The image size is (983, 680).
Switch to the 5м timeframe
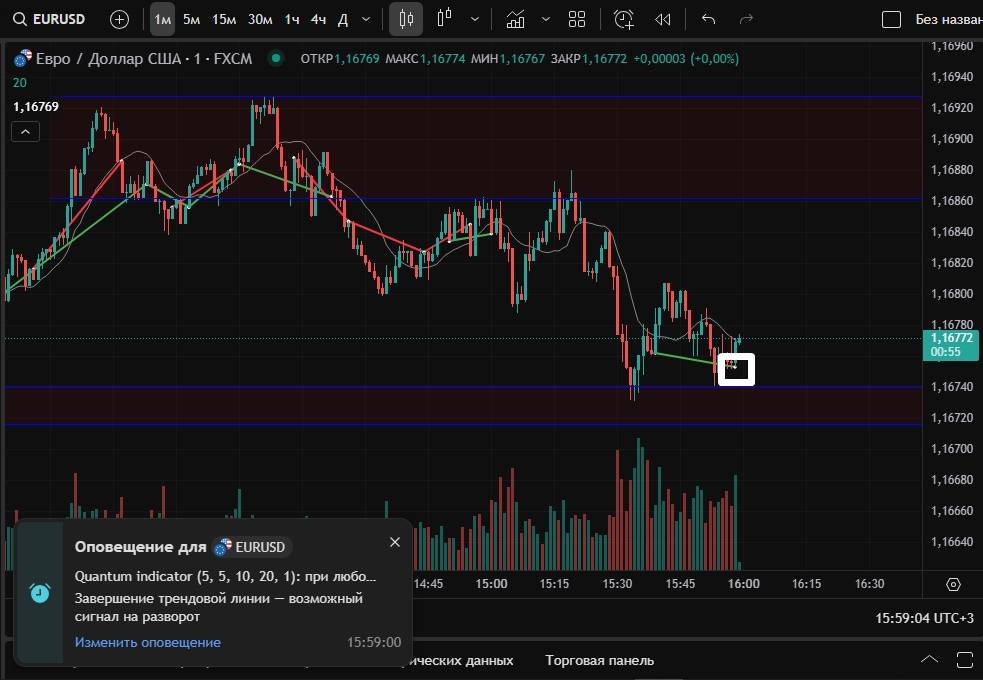click(x=191, y=19)
